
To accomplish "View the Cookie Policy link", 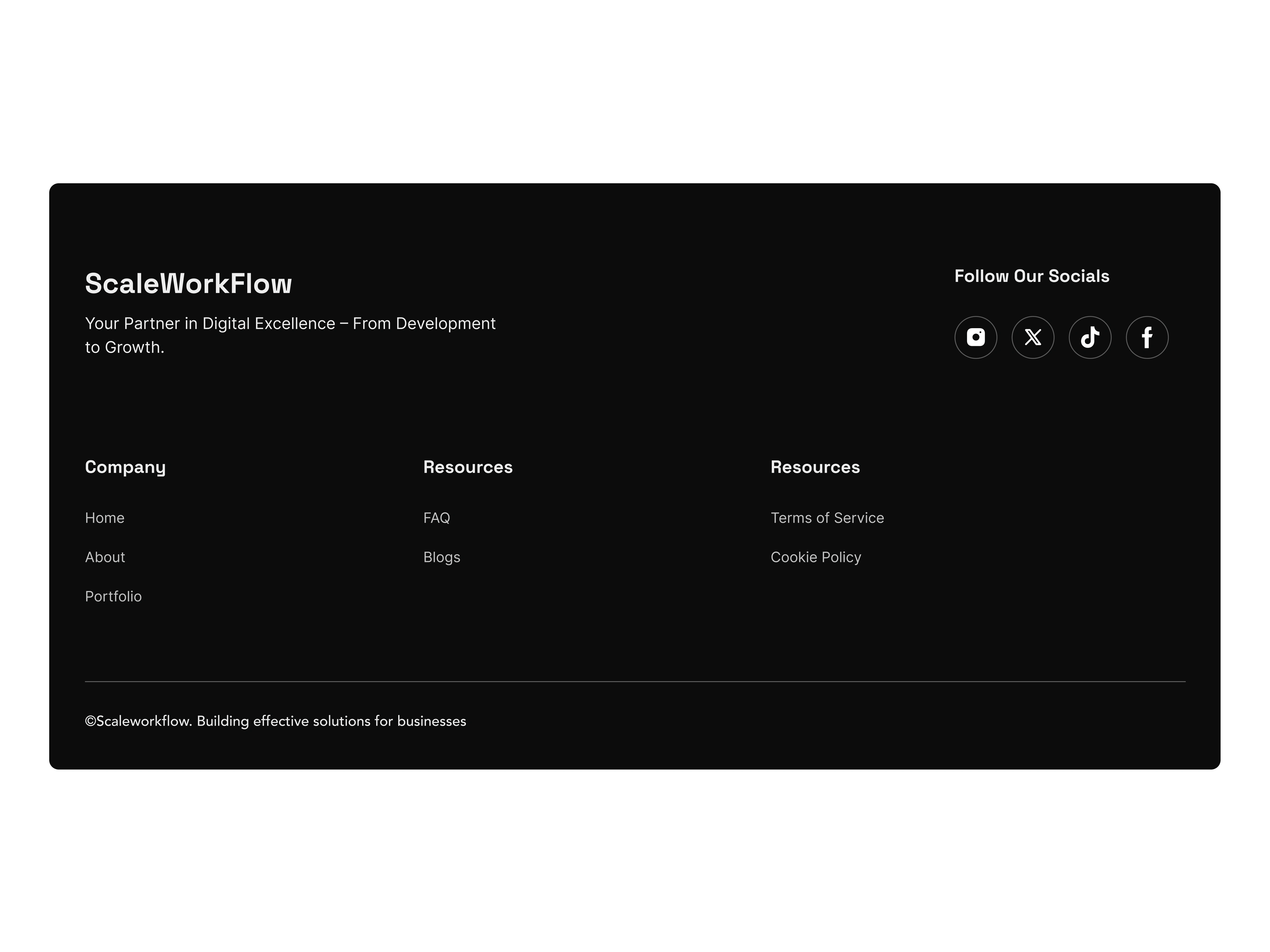I will tap(815, 557).
